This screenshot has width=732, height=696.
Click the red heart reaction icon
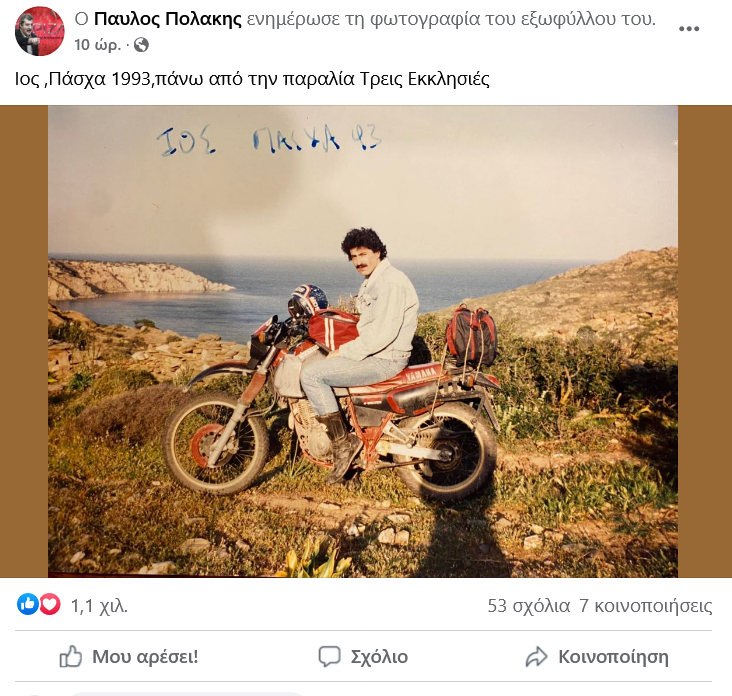[49, 604]
